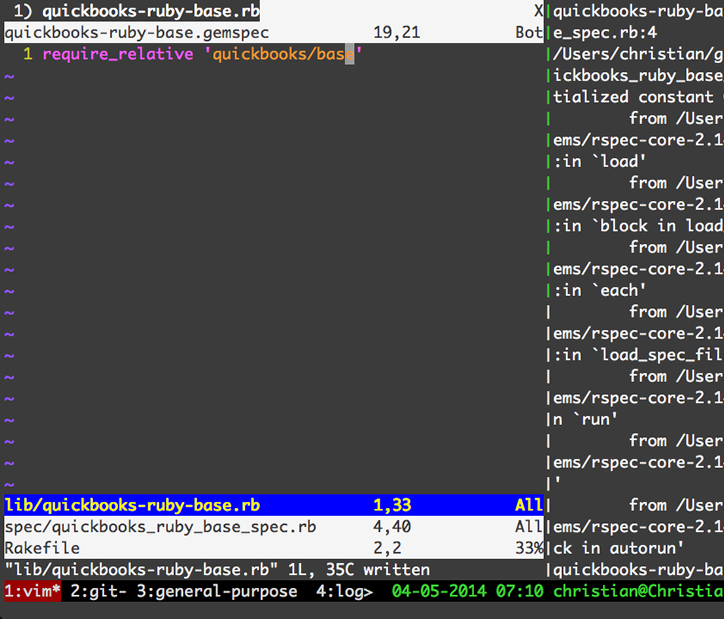The width and height of the screenshot is (724, 619).
Task: Click the '33%' scroll indicator for Rakefile
Action: click(x=529, y=548)
